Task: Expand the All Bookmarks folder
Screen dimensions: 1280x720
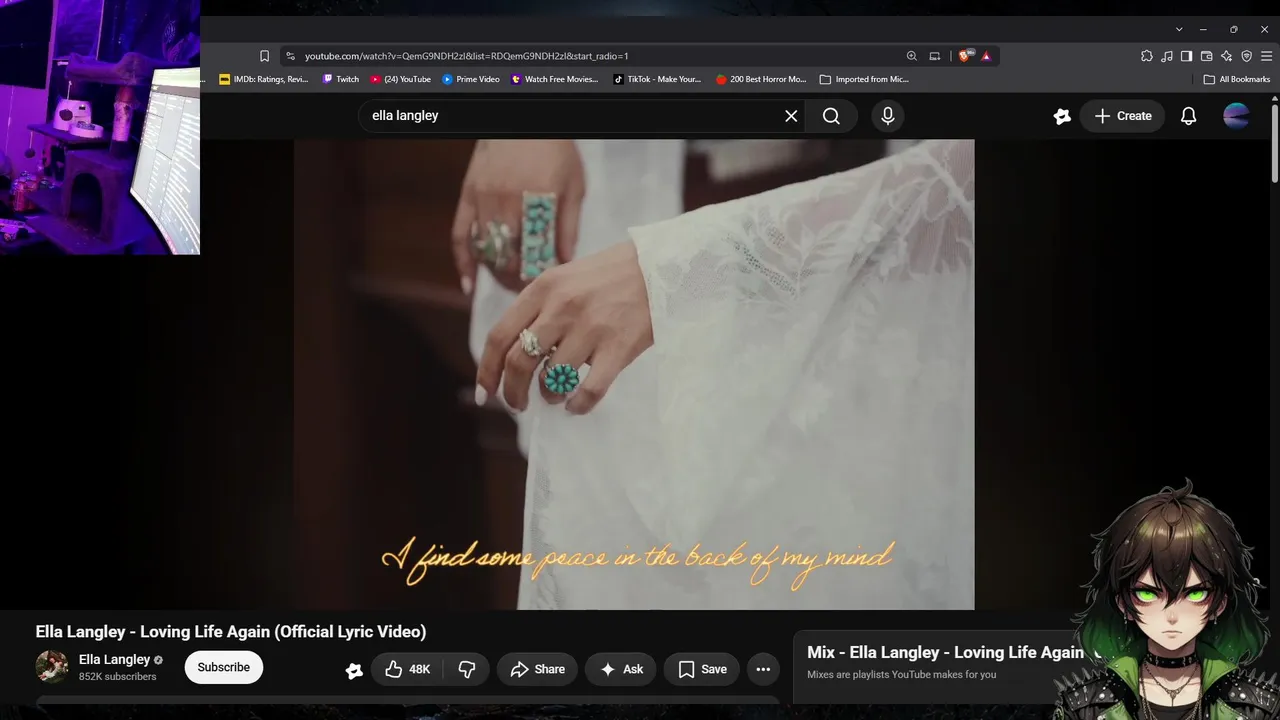Action: pos(1237,79)
